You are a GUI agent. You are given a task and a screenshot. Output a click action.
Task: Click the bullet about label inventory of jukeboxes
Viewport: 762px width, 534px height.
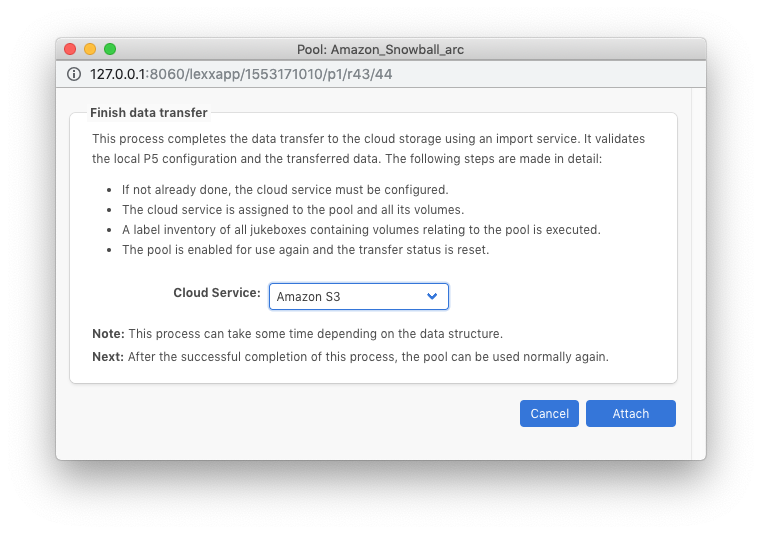(361, 229)
